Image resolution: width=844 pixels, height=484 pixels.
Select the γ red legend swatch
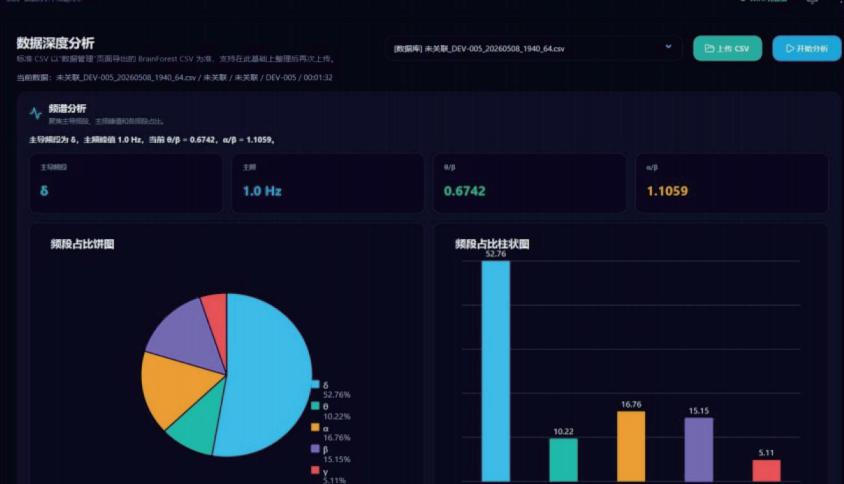(x=315, y=470)
